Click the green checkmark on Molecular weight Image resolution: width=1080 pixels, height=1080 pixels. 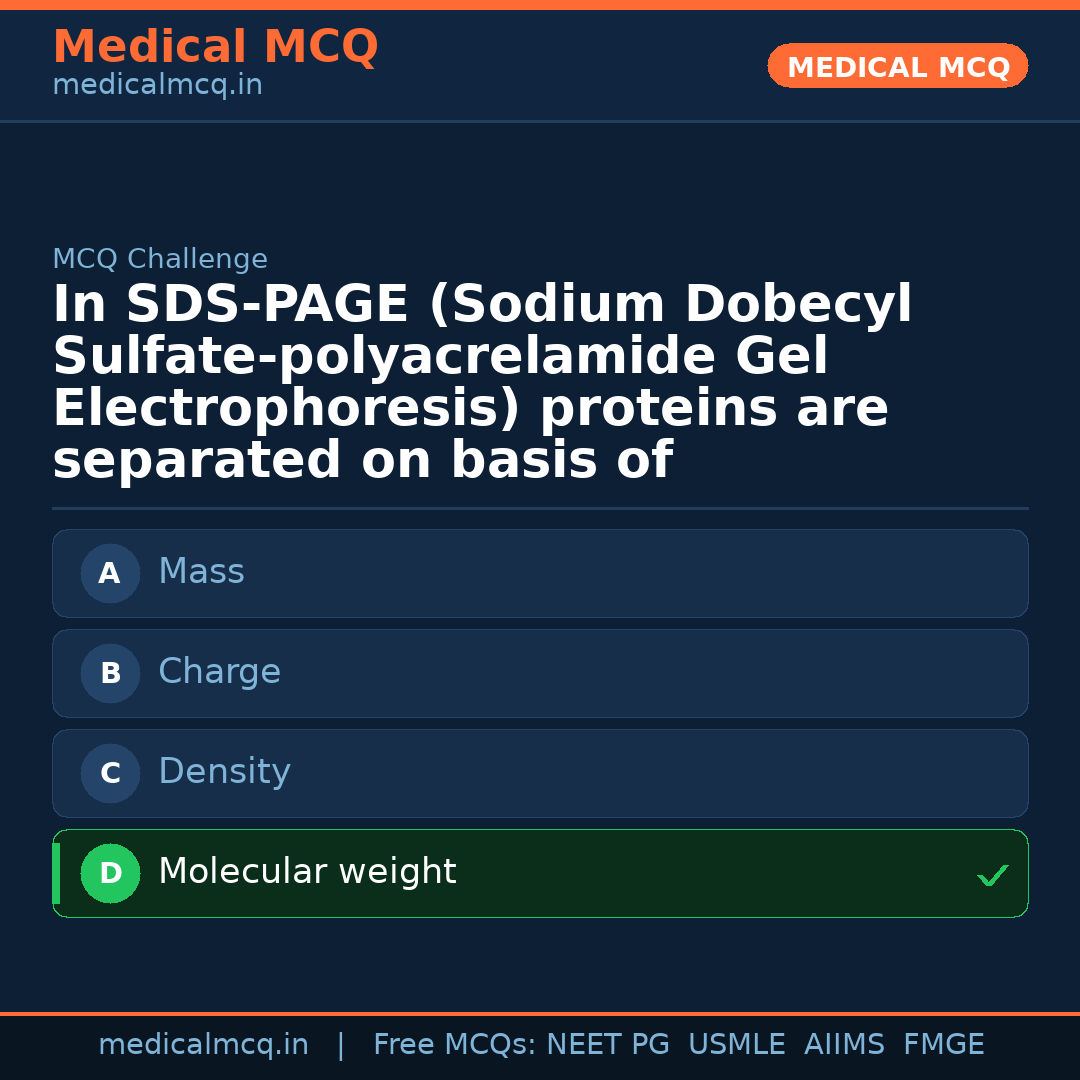tap(992, 876)
